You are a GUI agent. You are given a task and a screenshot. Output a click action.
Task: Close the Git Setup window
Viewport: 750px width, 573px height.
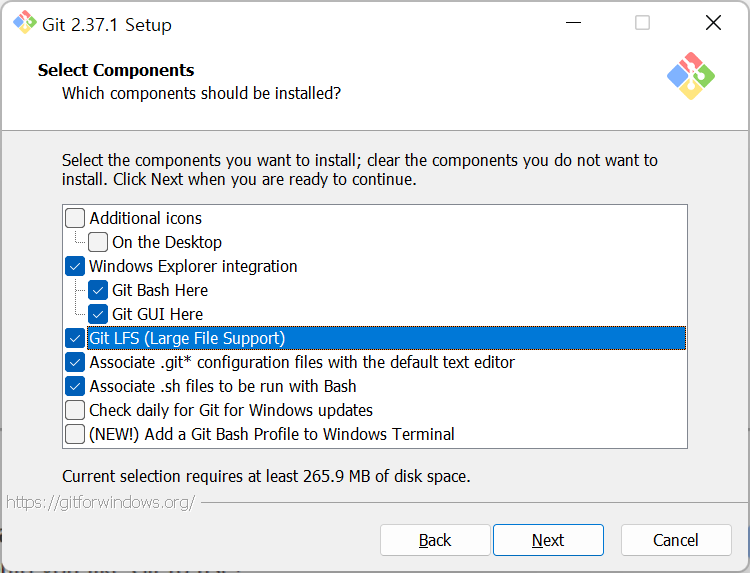point(713,22)
